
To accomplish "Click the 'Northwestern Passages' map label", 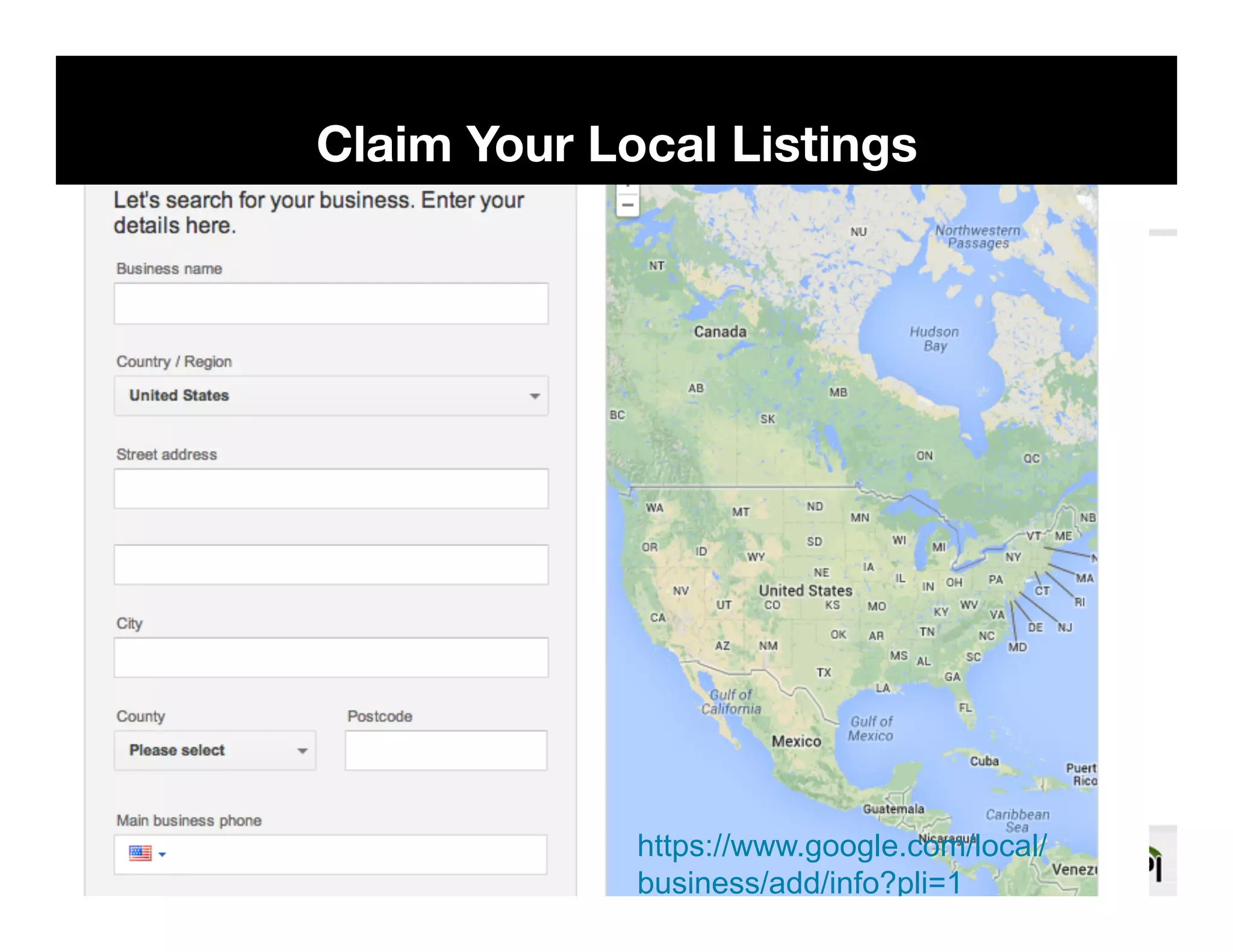I will [978, 236].
